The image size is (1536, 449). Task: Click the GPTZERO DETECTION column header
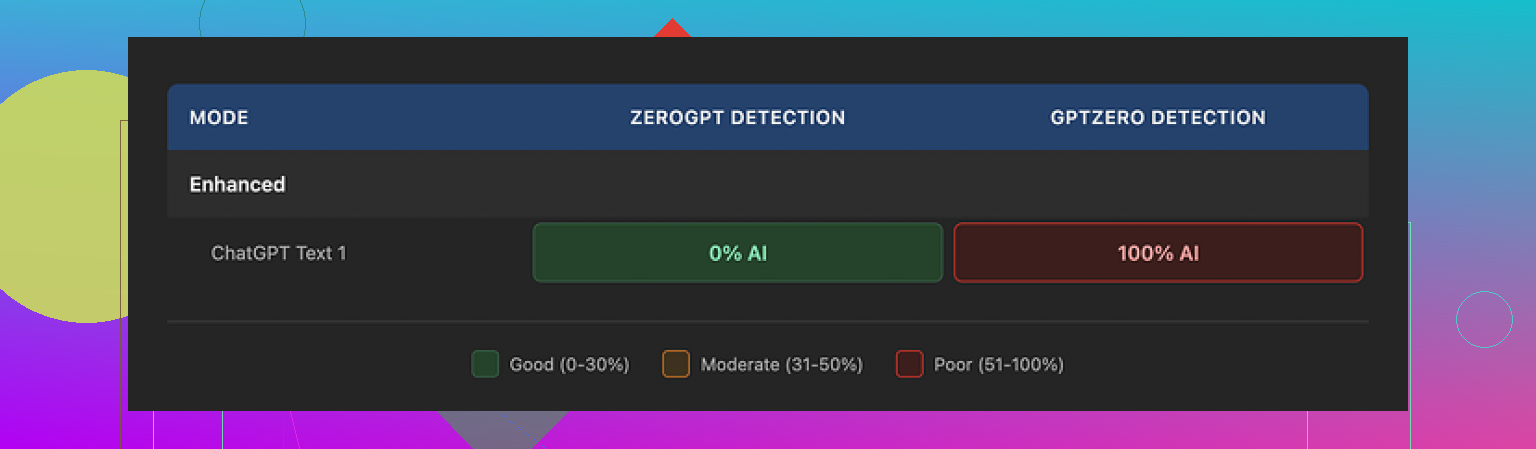1158,118
